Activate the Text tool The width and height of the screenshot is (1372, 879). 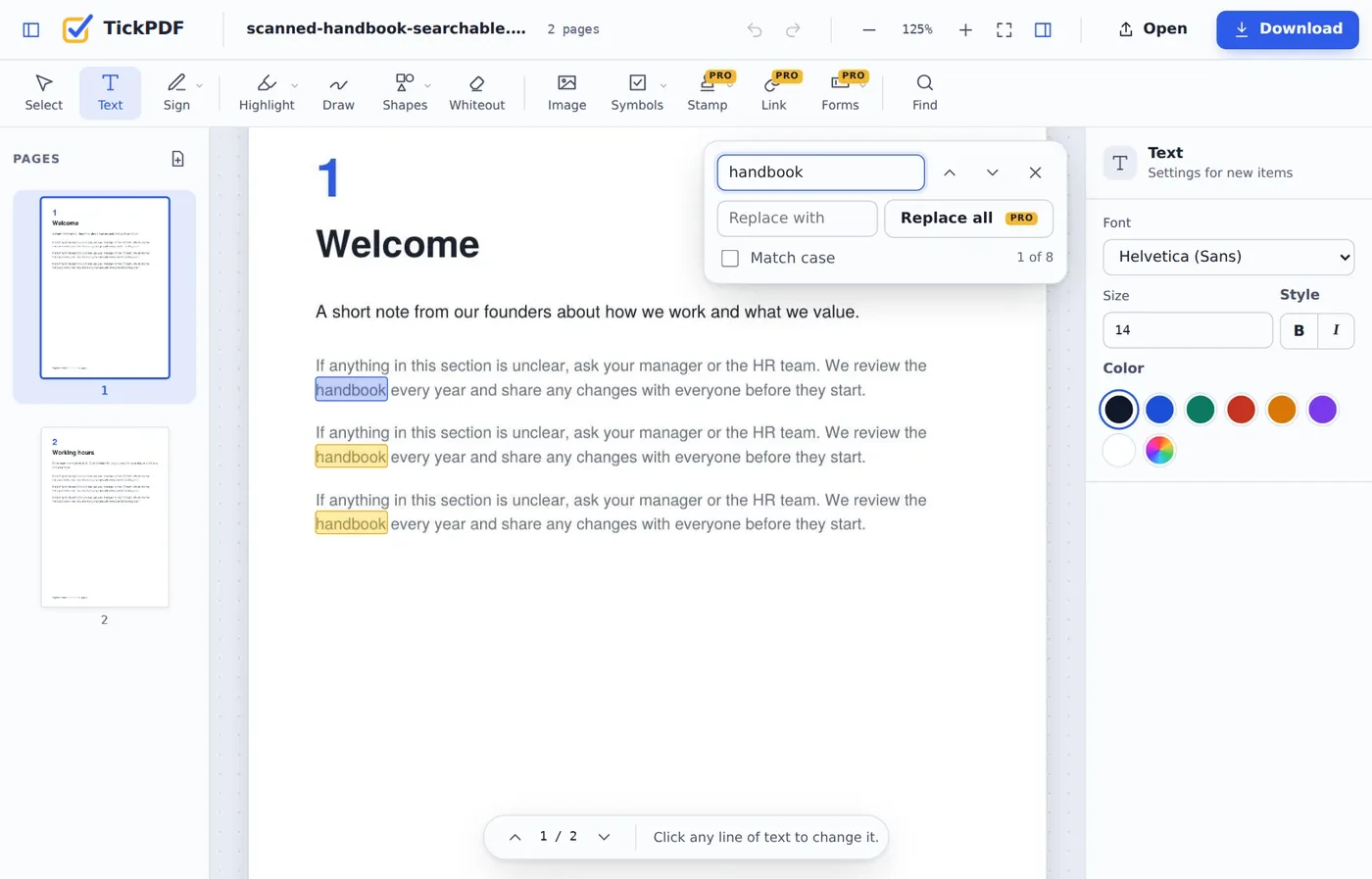point(110,93)
